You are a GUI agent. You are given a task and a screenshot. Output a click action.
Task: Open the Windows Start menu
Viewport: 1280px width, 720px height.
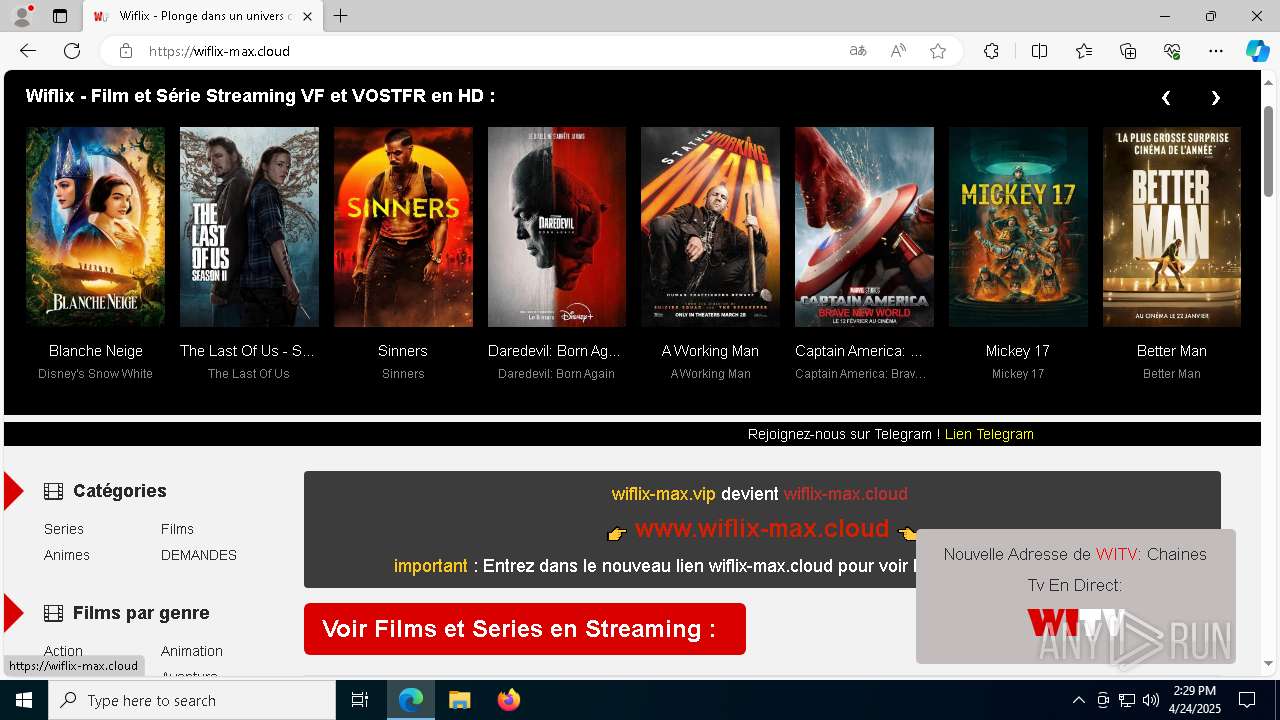tap(24, 700)
